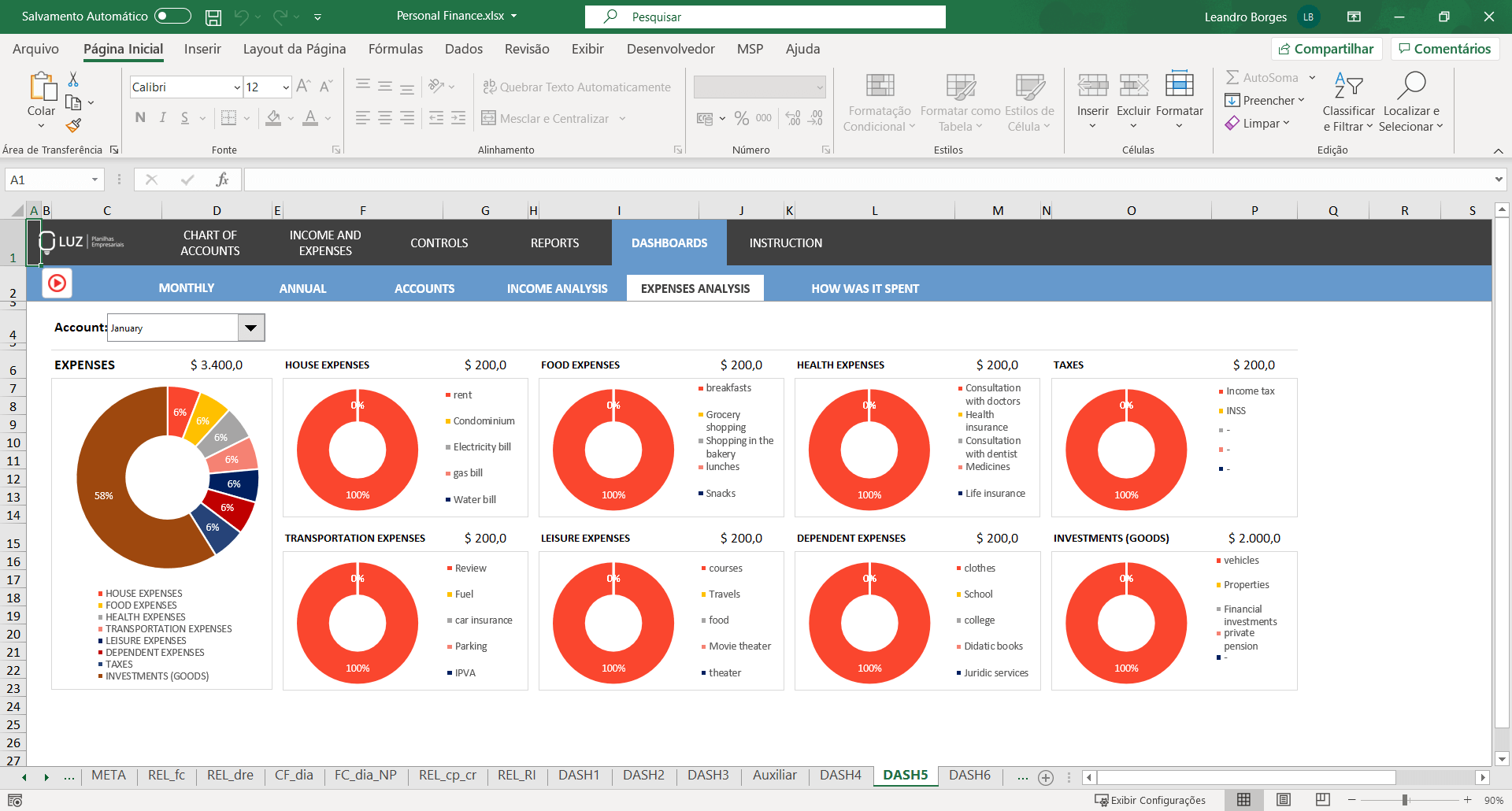Add a new sheet with plus icon
Screen dimensions: 1512x811
coord(1045,777)
